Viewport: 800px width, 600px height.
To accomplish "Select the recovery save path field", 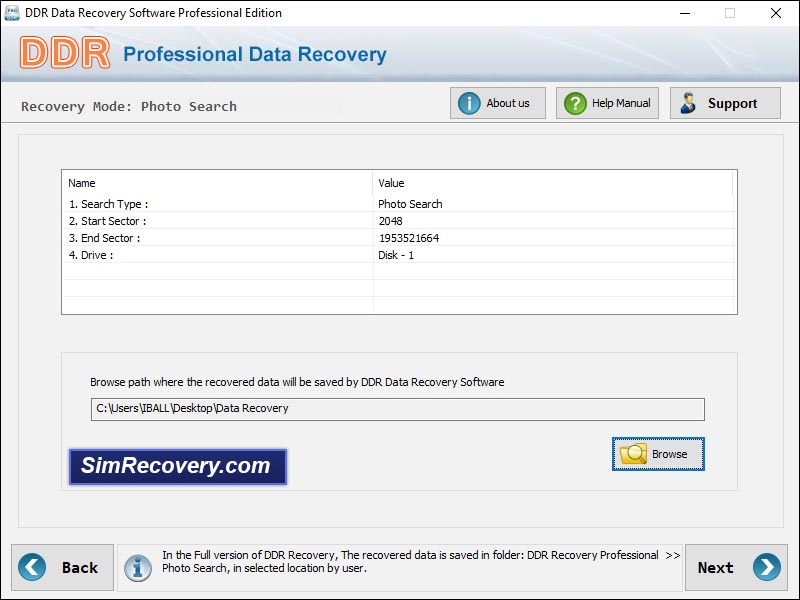I will [397, 409].
